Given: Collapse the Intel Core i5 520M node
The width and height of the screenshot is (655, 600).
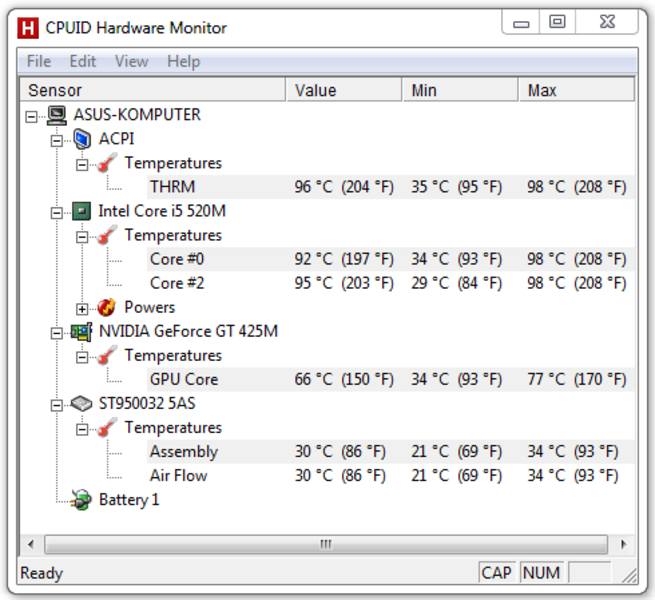Looking at the screenshot, I should [x=57, y=213].
